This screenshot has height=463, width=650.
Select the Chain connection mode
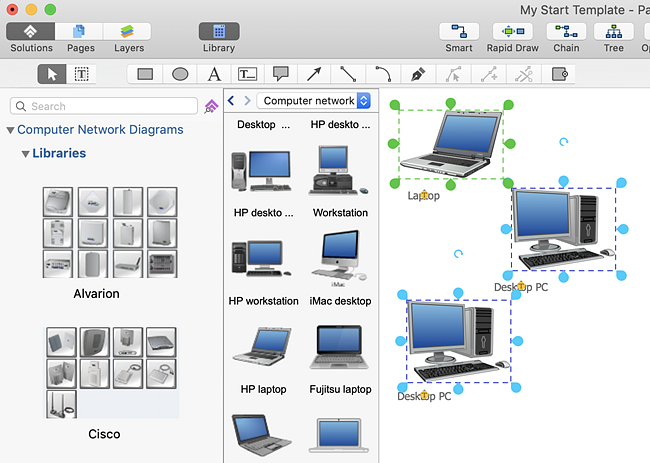566,32
